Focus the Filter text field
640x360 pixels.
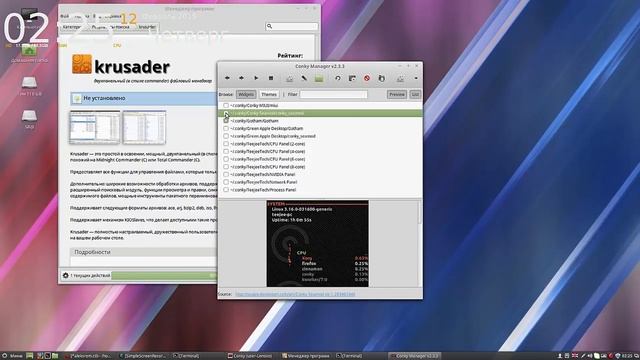333,94
